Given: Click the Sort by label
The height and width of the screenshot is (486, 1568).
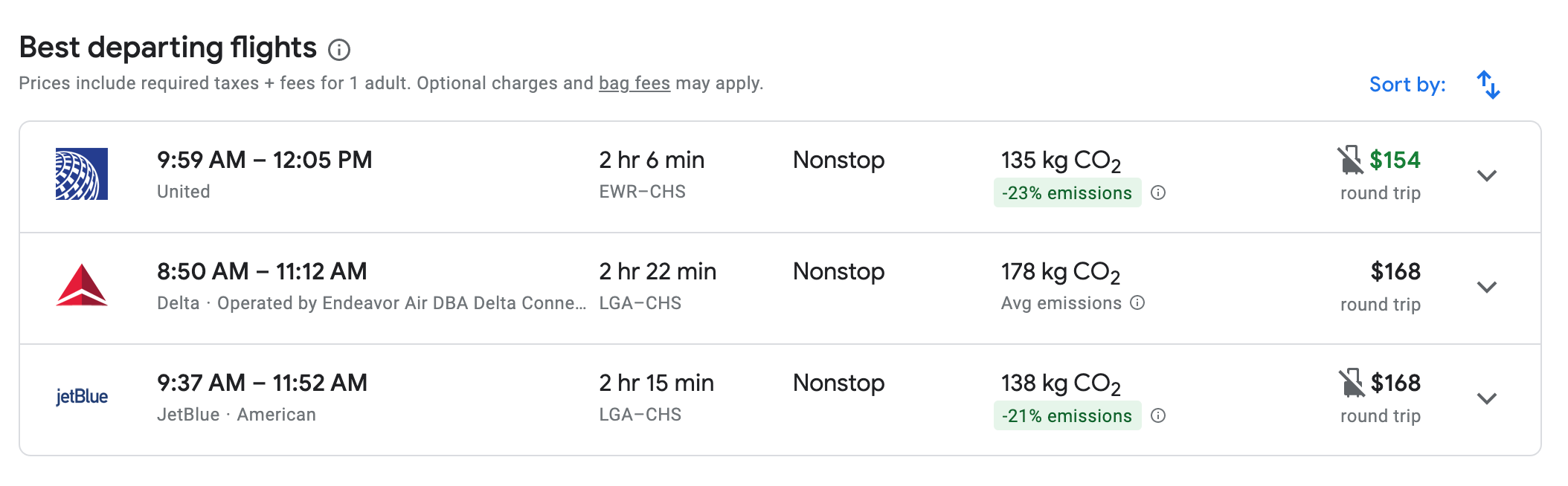Looking at the screenshot, I should click(1407, 85).
